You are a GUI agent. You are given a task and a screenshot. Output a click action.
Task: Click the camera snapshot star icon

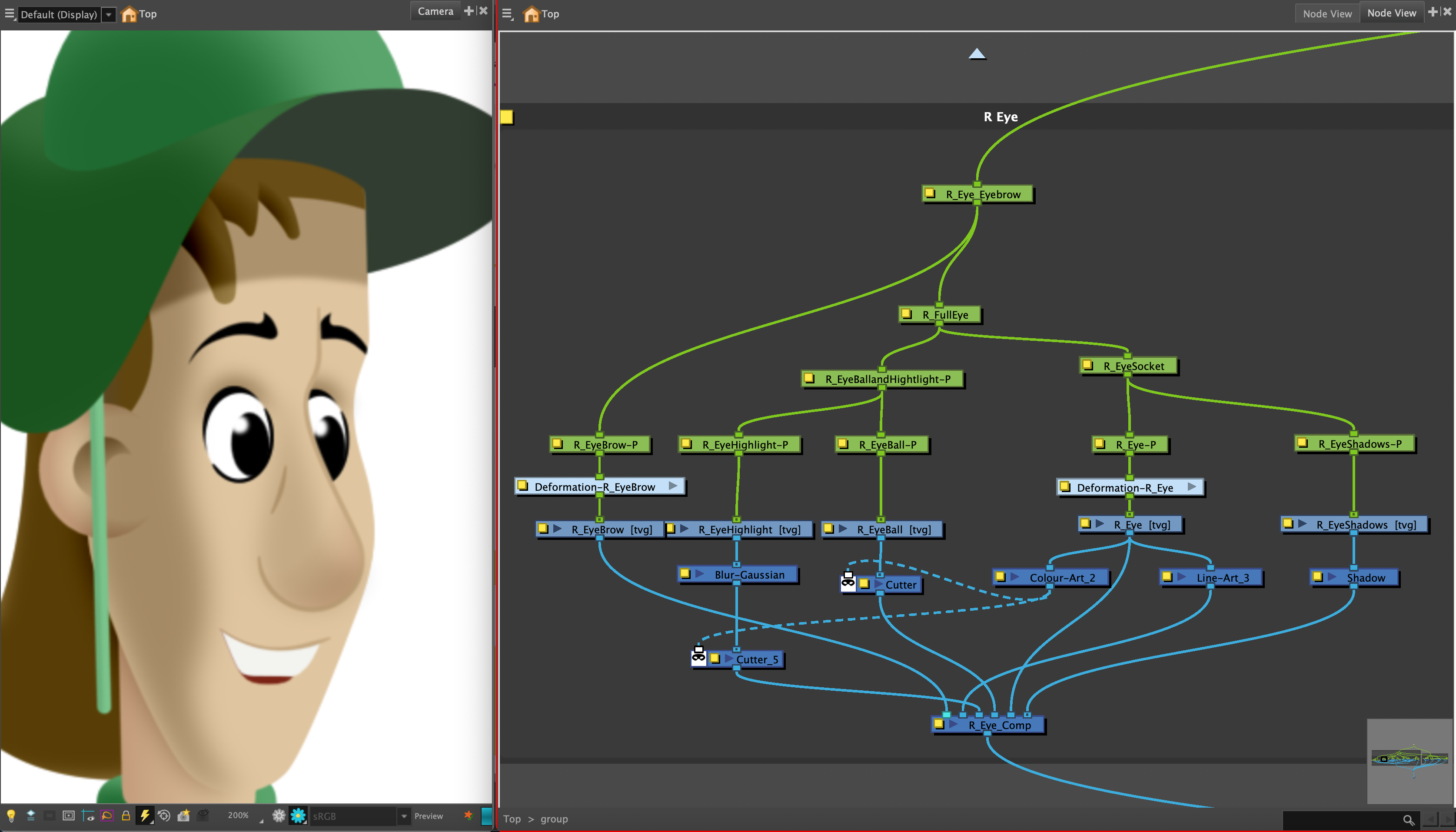tap(183, 815)
